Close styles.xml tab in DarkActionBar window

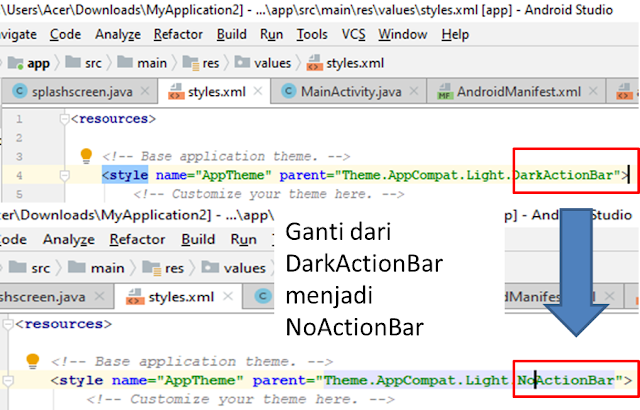258,91
